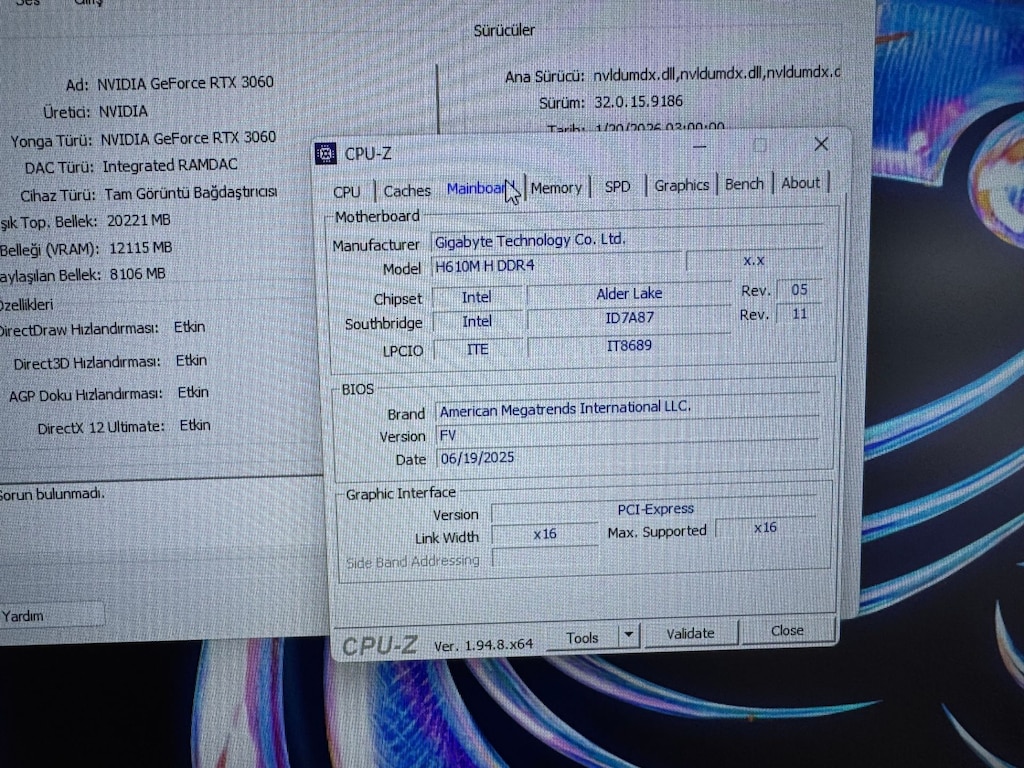Viewport: 1024px width, 768px height.
Task: Close CPU-Z with the X icon
Action: pyautogui.click(x=822, y=144)
